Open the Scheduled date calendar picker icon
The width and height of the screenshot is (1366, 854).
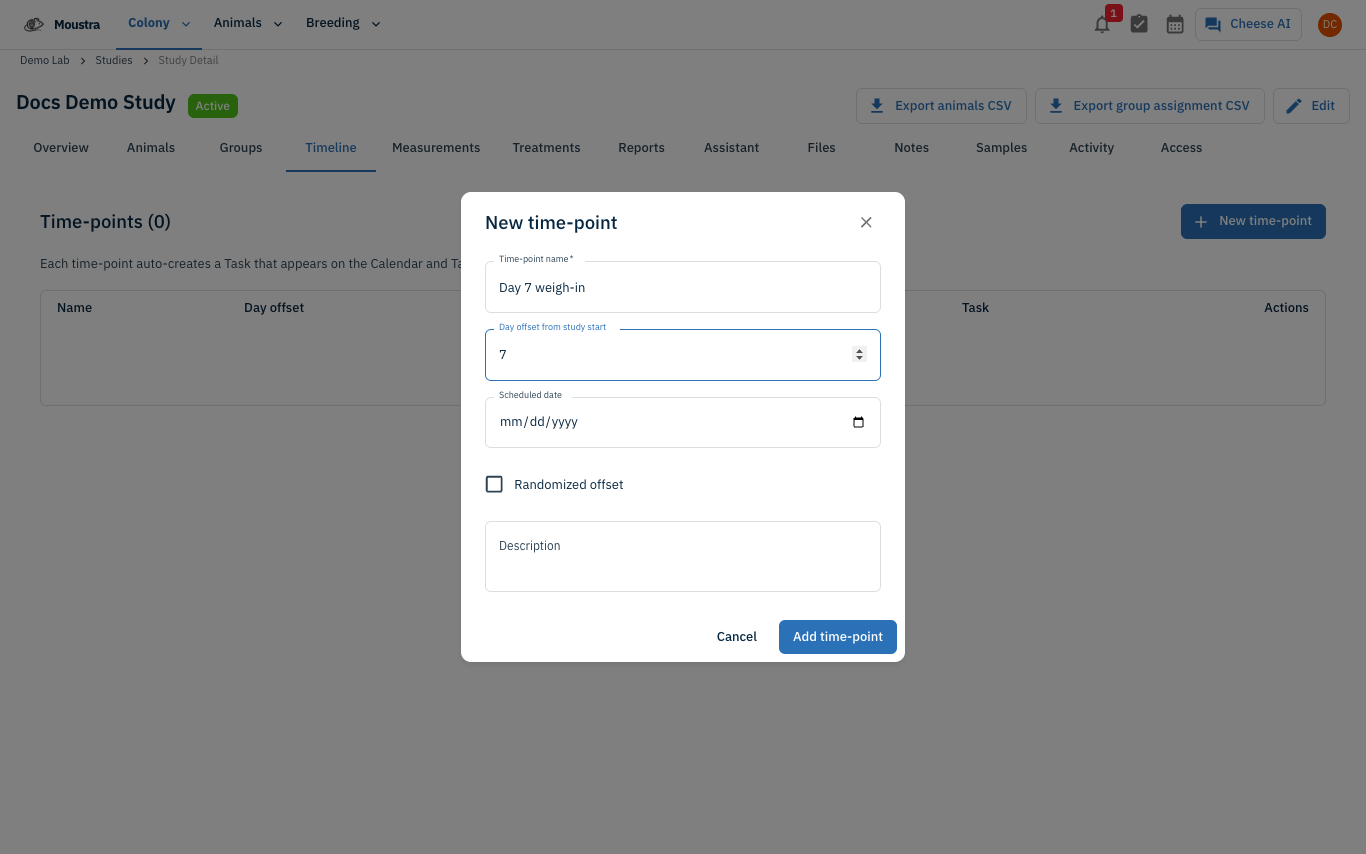858,422
